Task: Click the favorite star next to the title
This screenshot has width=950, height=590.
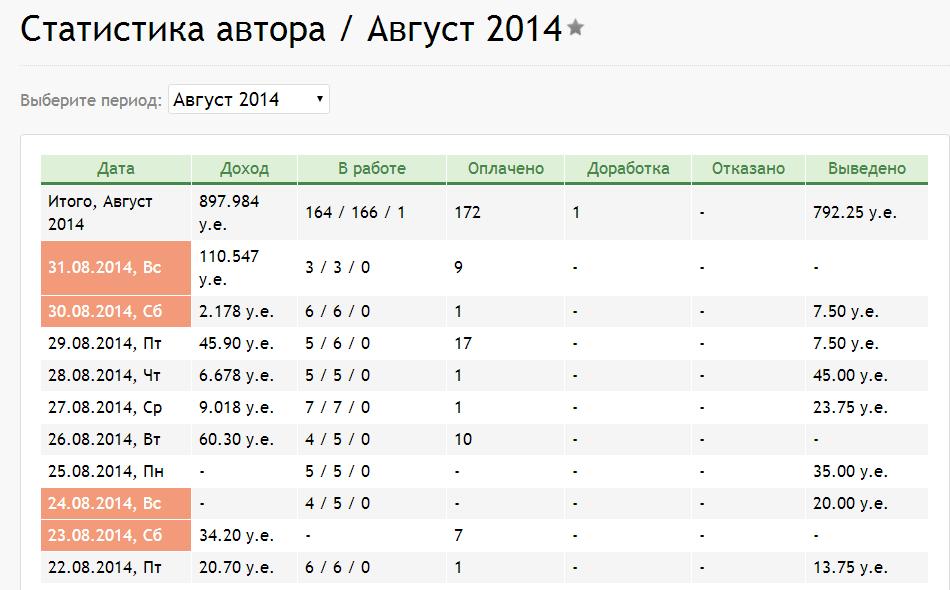Action: 575,29
